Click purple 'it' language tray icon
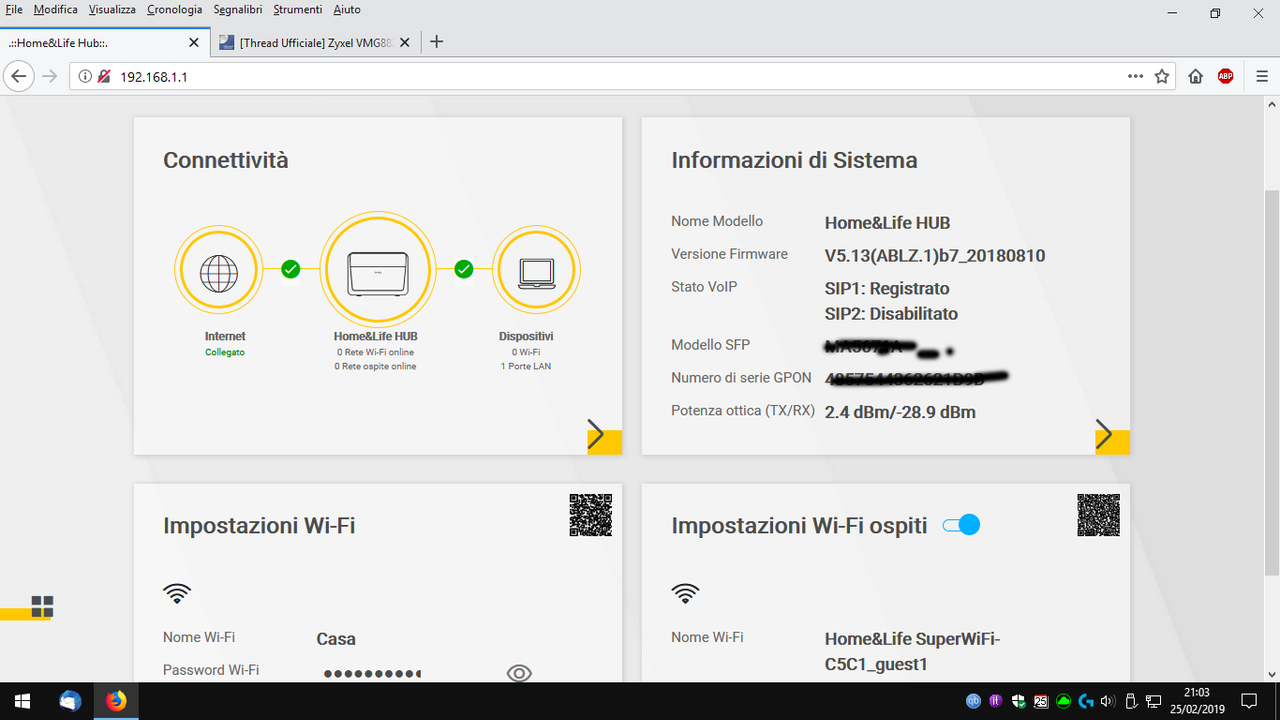 click(x=996, y=701)
